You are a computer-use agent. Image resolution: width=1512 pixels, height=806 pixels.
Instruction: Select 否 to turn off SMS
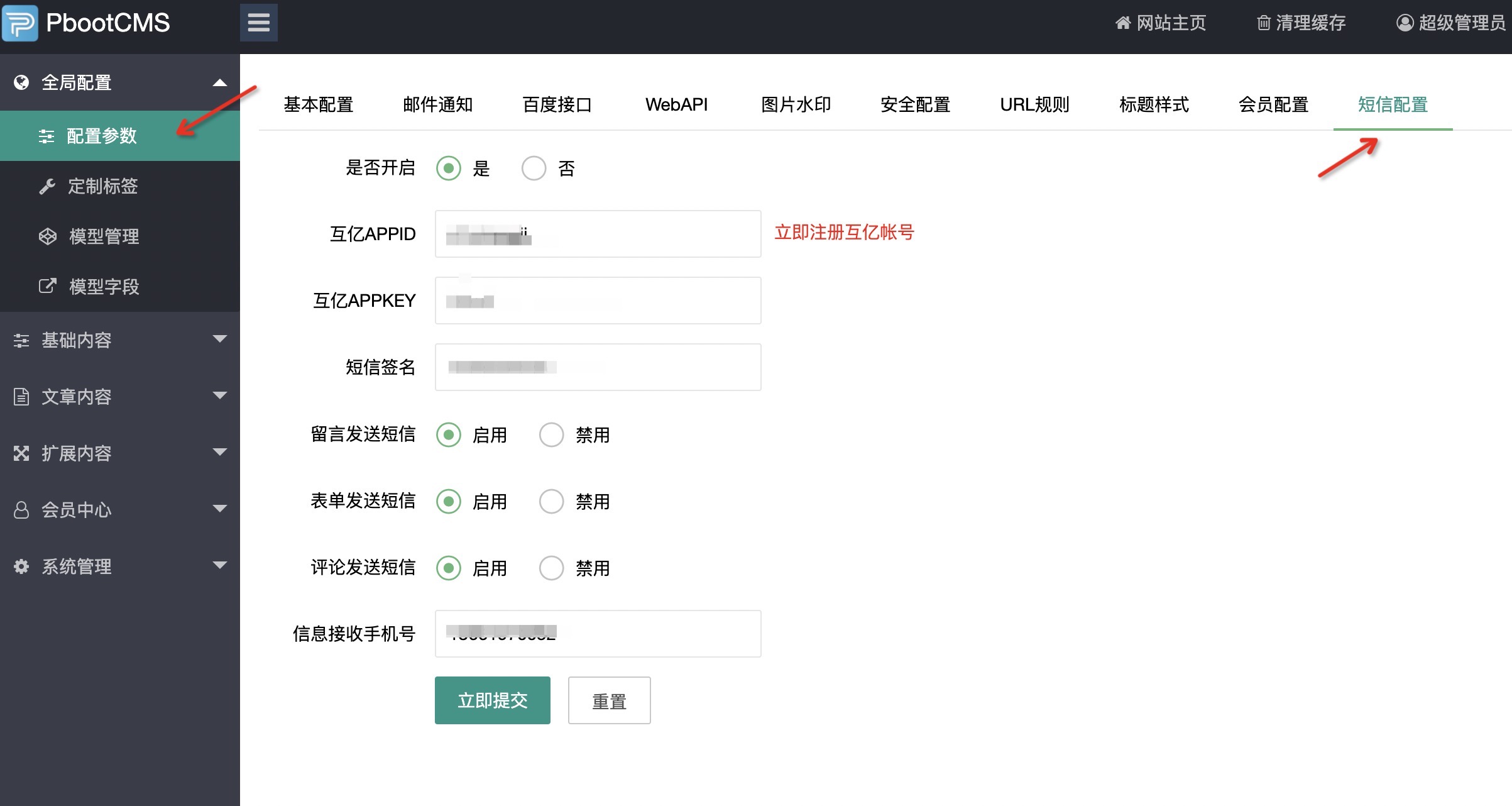(534, 168)
